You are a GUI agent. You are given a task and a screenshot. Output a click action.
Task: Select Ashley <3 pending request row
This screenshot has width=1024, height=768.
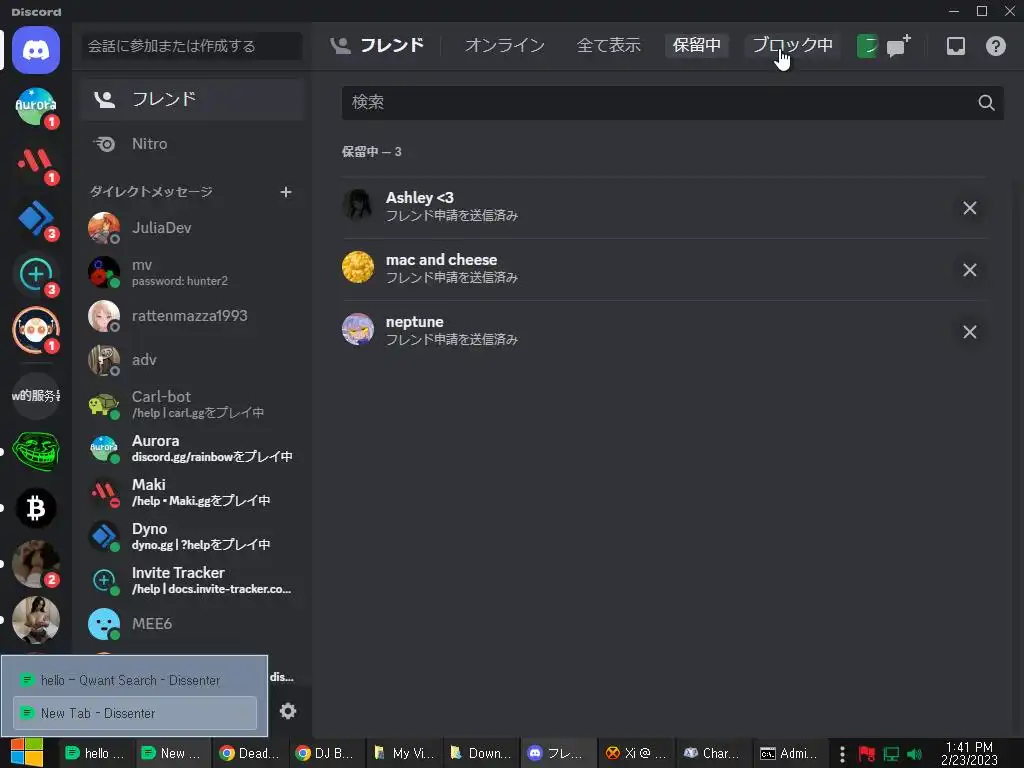664,208
